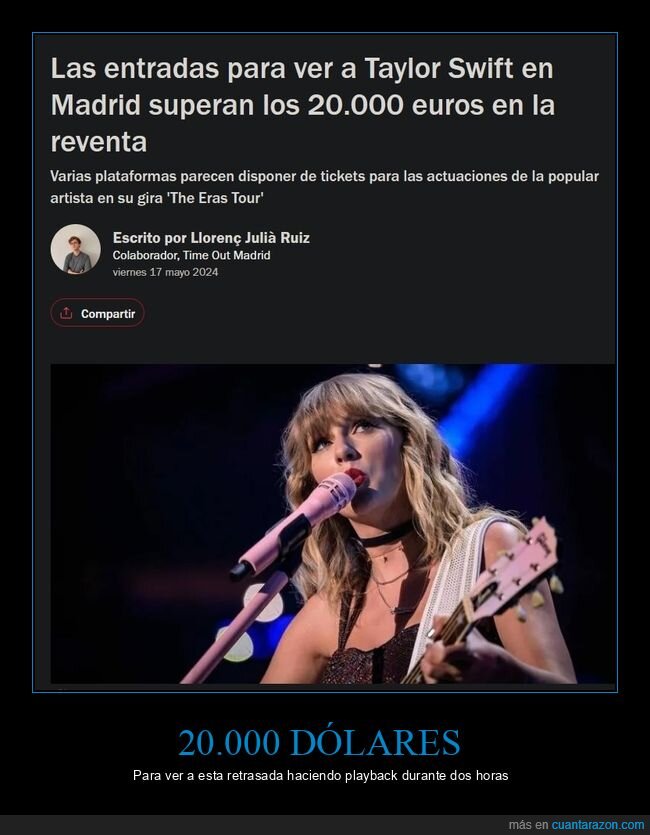This screenshot has height=835, width=650.
Task: Click the caption line starting 'Para ver'
Action: (x=320, y=775)
